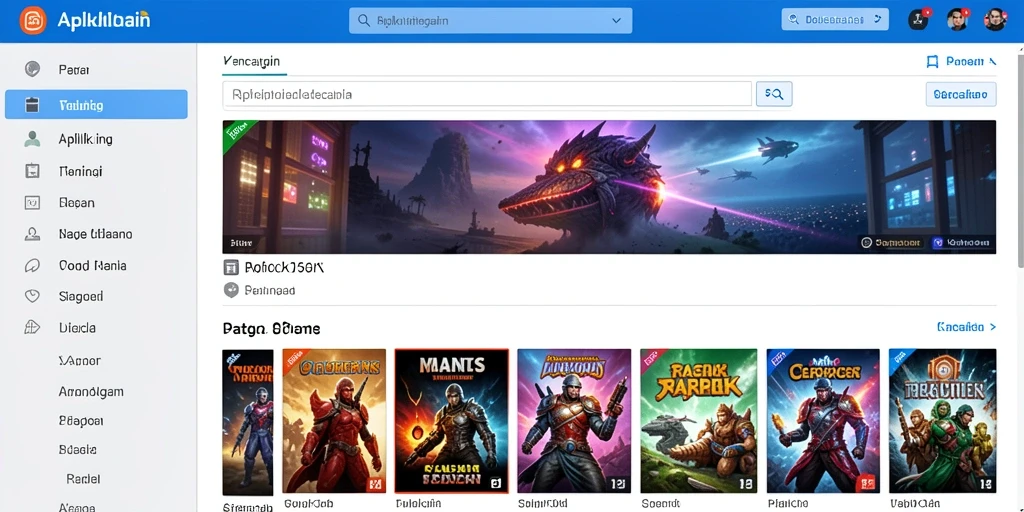Viewport: 1024px width, 512px height.
Task: Open the featured dragon banner image
Action: tap(609, 187)
